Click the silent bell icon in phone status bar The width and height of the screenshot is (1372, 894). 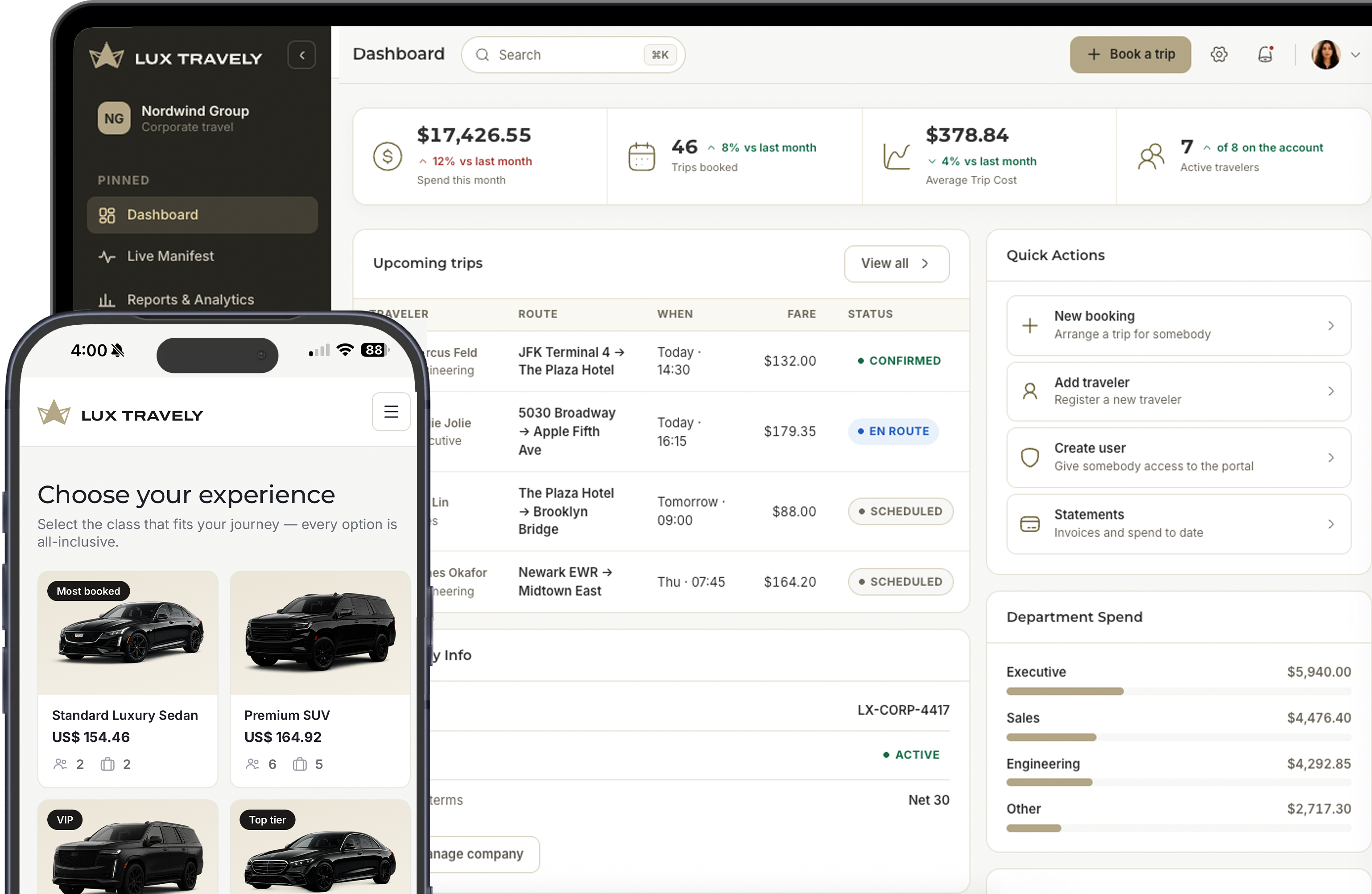[118, 351]
